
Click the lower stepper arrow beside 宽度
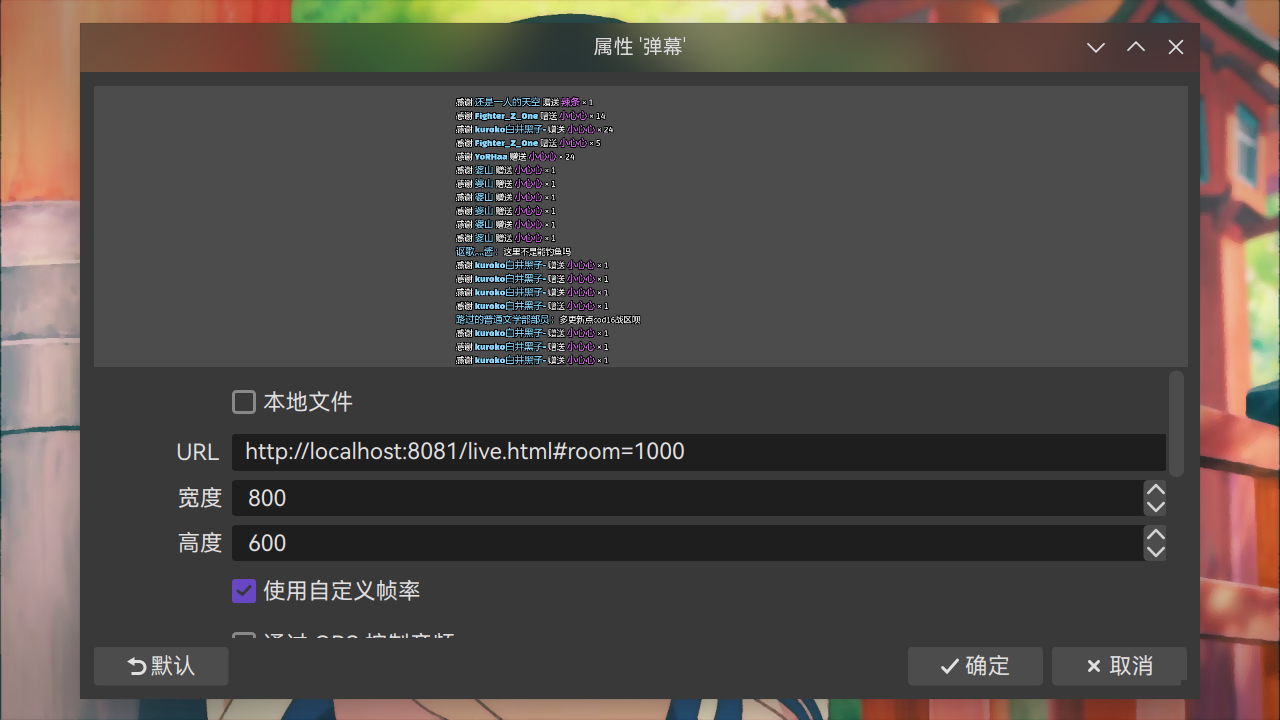point(1155,507)
